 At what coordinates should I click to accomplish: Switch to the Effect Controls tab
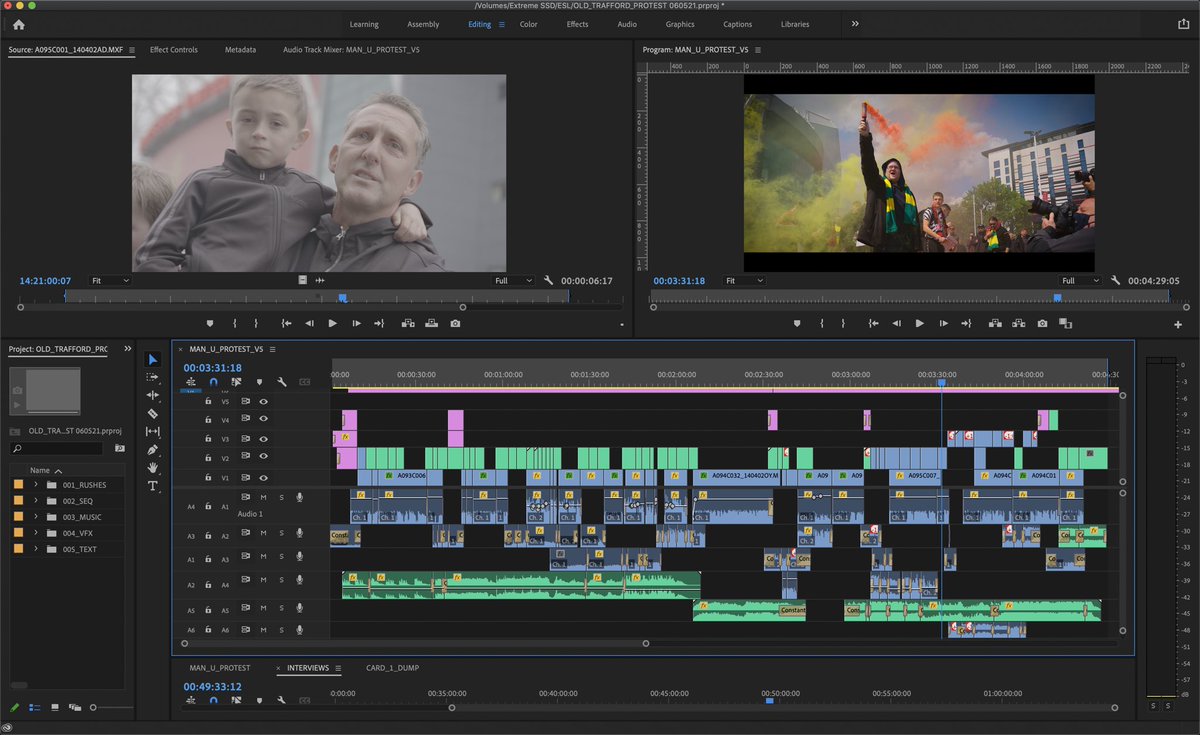(x=174, y=49)
